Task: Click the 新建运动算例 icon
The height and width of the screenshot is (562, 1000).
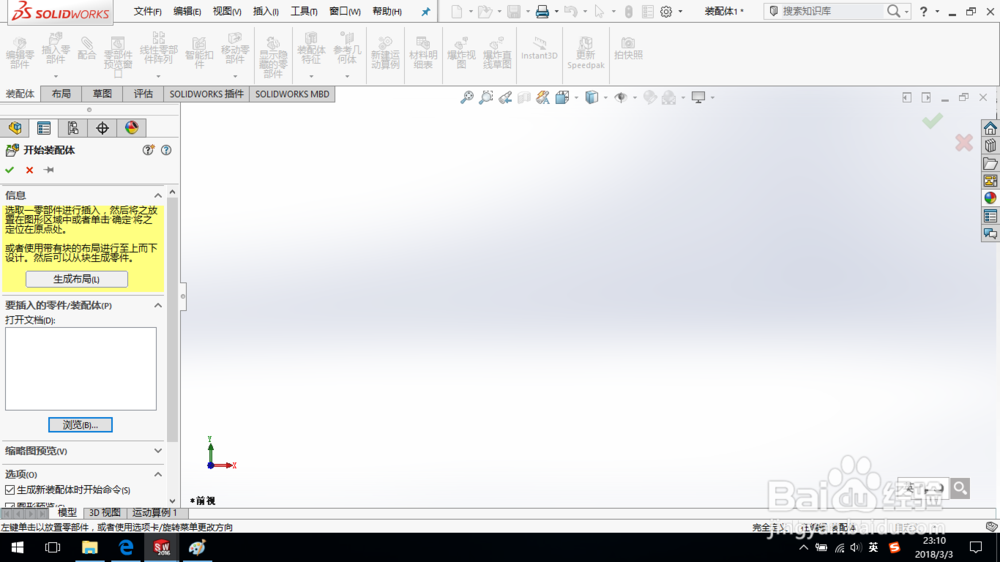Action: (x=385, y=52)
